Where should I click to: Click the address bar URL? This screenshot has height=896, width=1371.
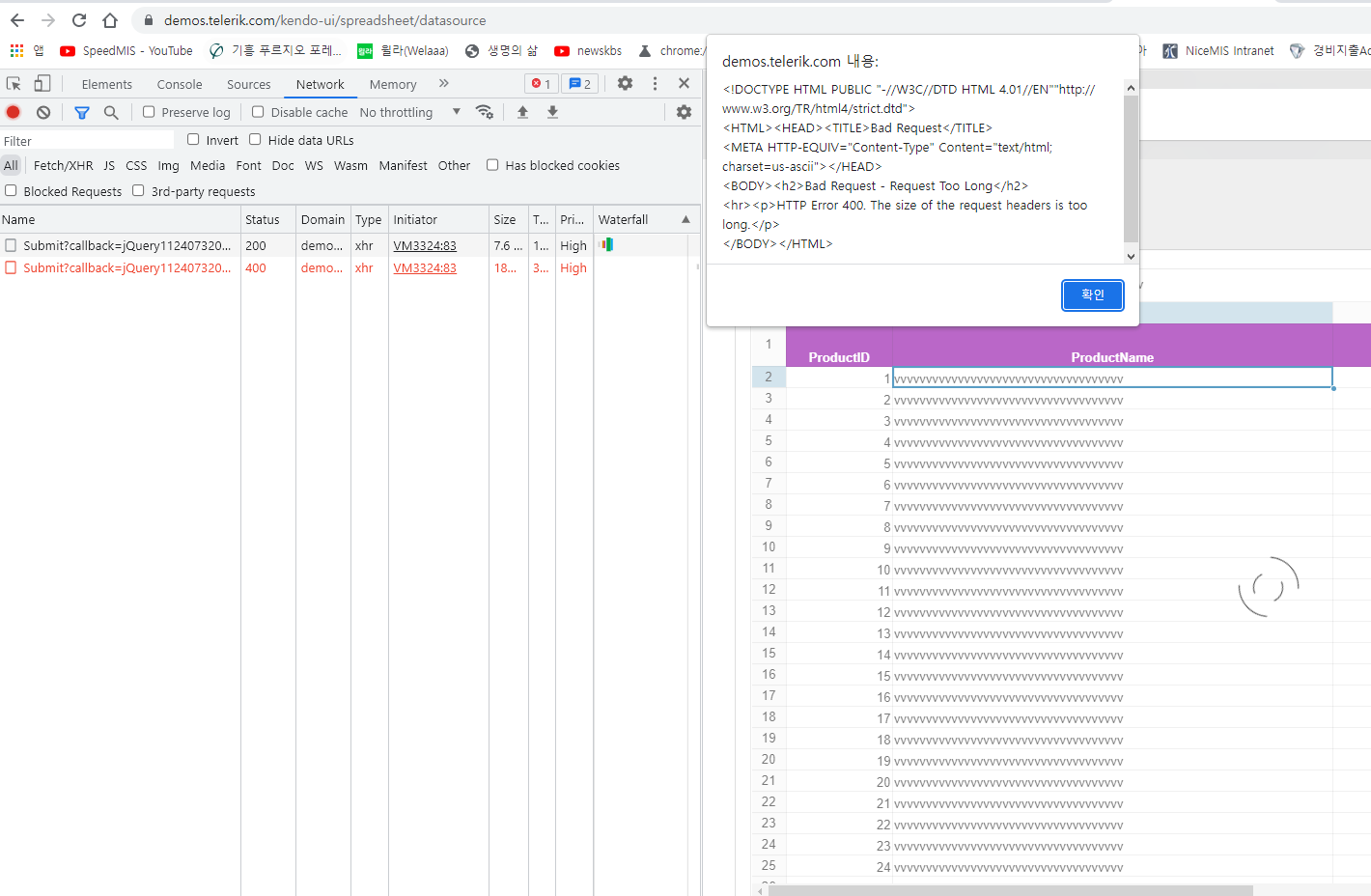[x=325, y=20]
